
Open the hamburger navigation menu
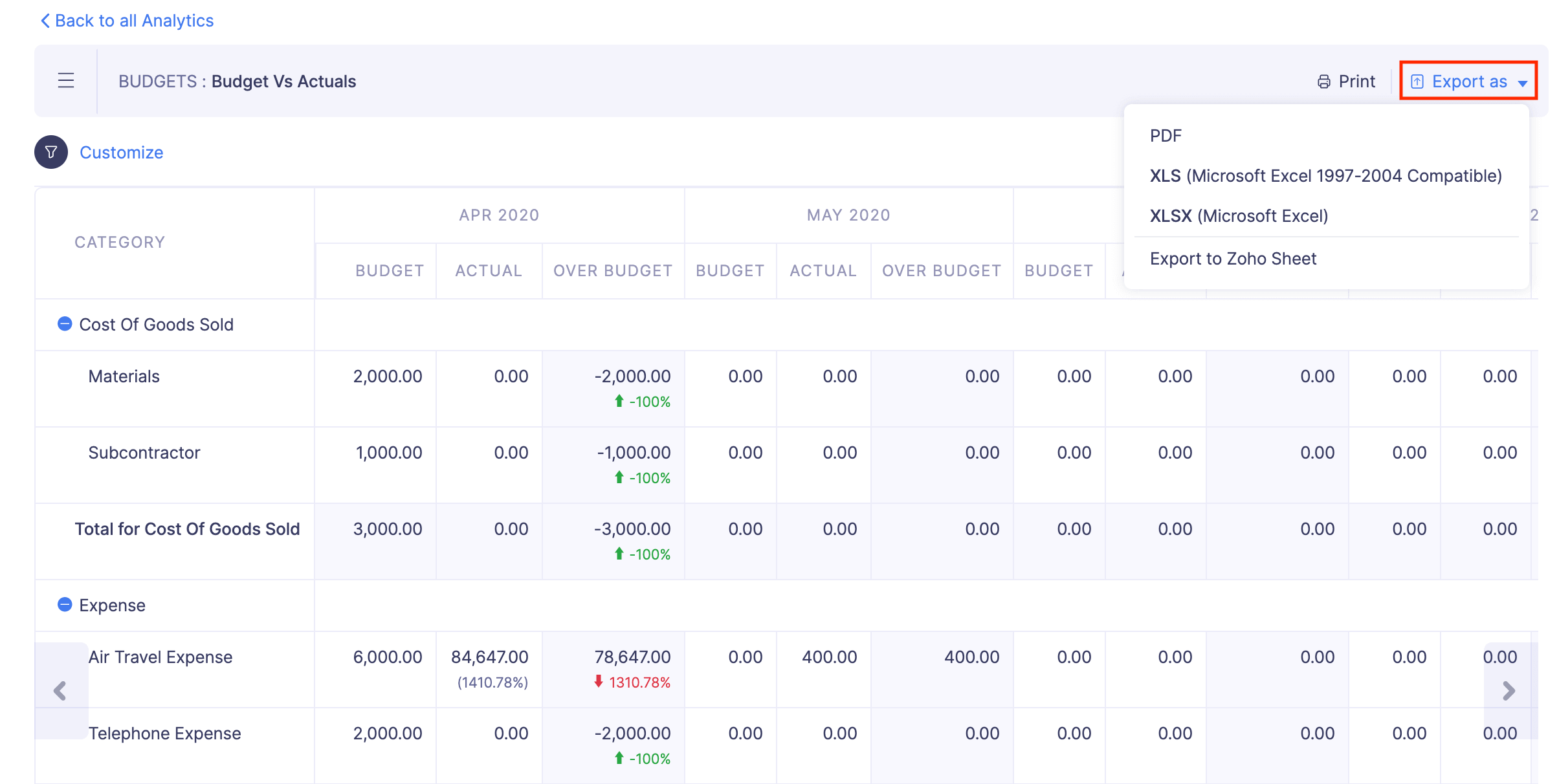[65, 80]
